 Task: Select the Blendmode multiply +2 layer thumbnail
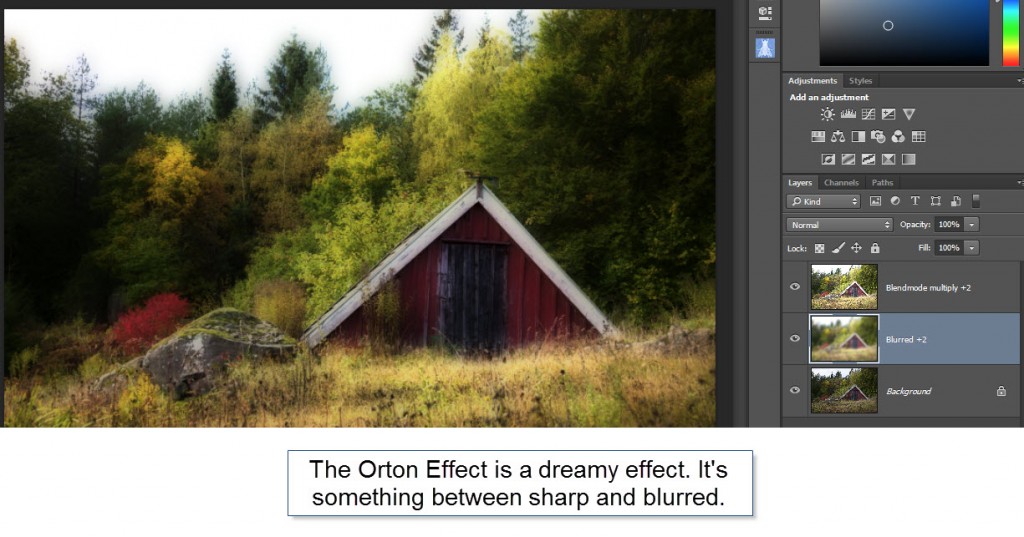tap(844, 287)
